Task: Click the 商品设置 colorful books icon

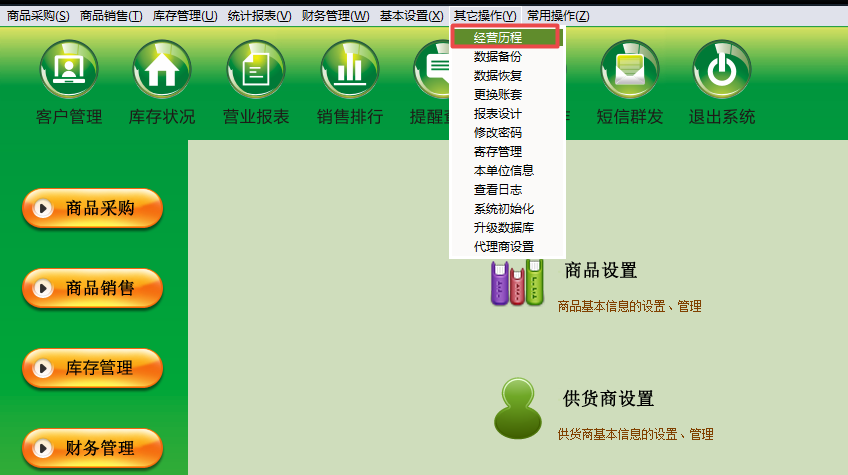Action: click(517, 281)
